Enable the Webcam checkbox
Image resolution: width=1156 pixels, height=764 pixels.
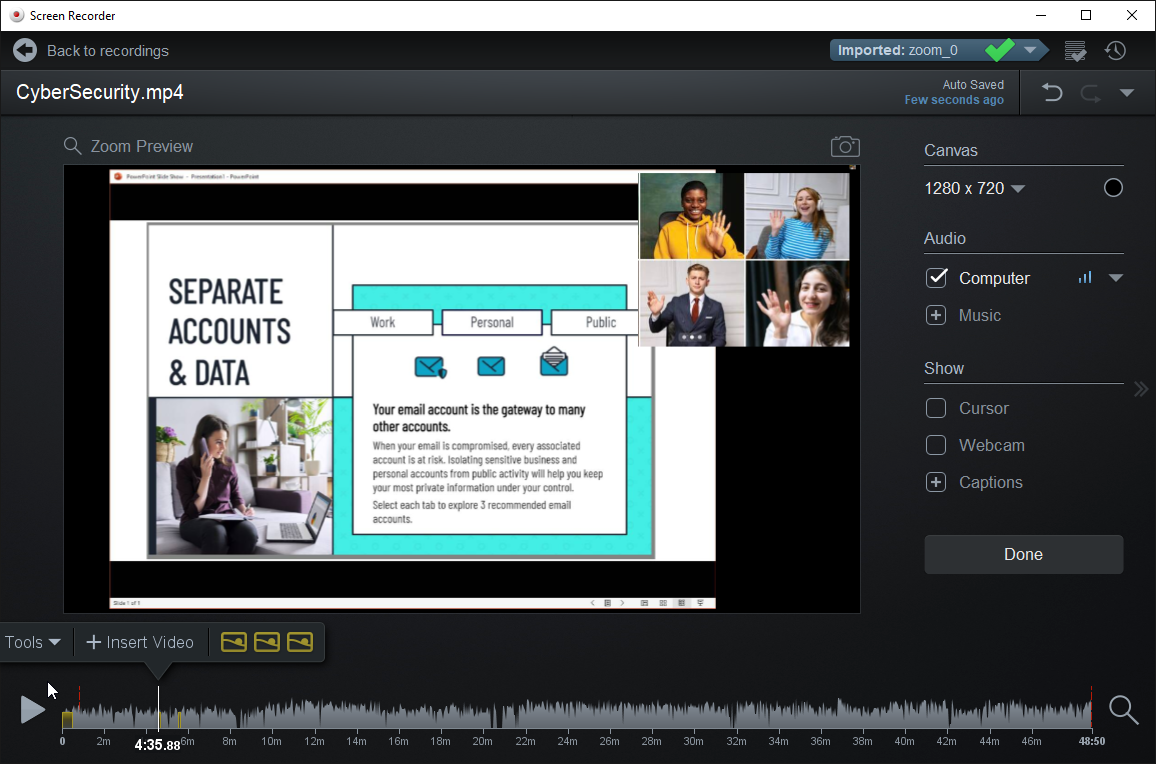pos(936,445)
